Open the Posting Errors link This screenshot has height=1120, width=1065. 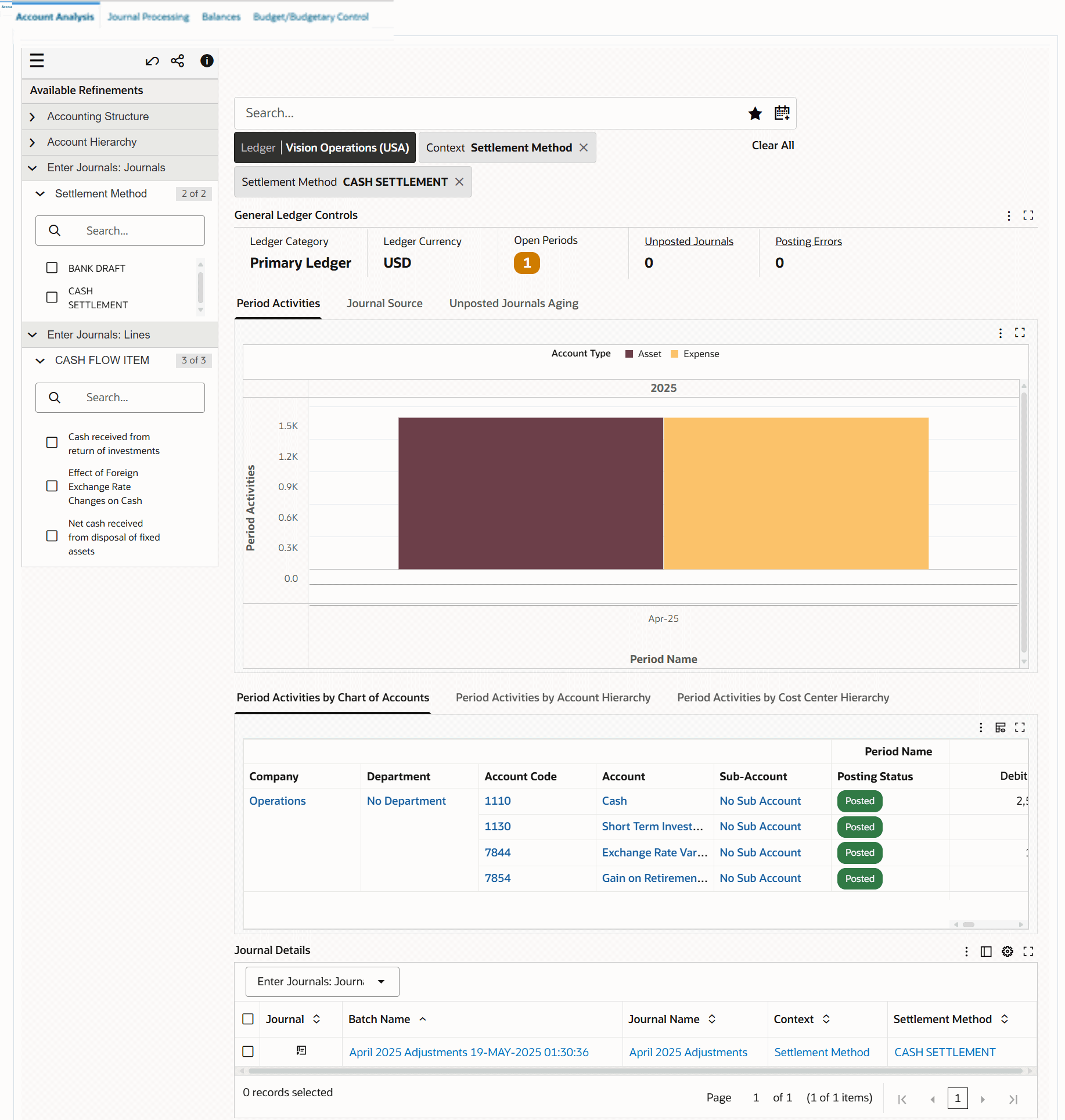[808, 242]
